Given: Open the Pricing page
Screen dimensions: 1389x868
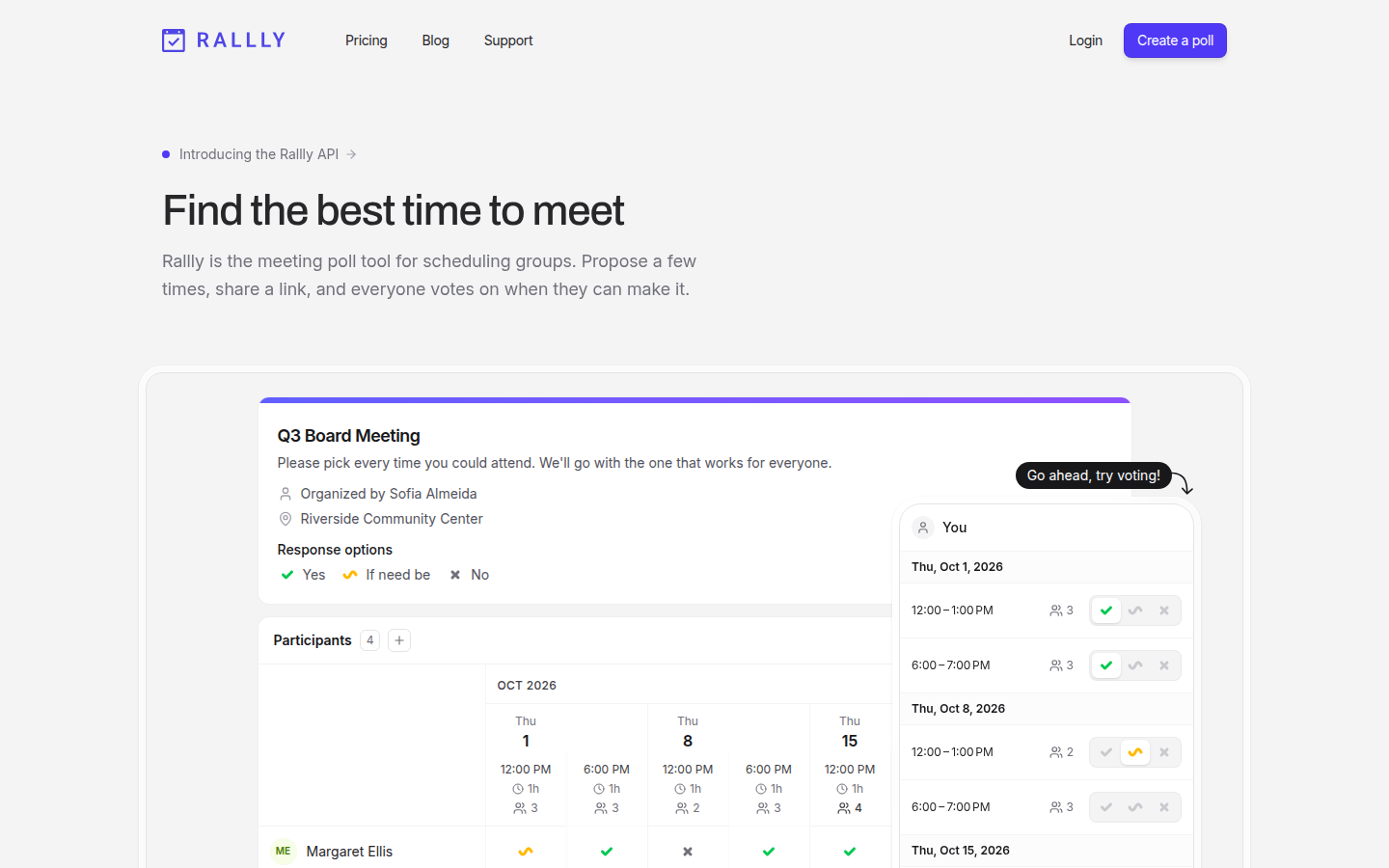Looking at the screenshot, I should 367,41.
